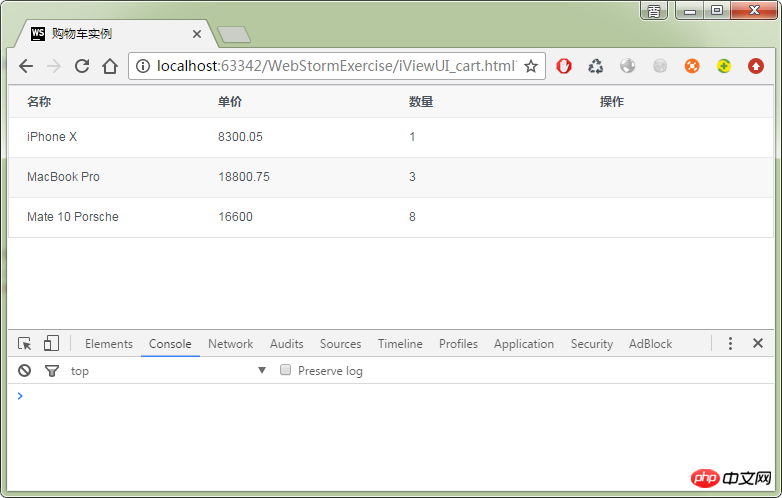Click quantity 1 in iPhone X row
Viewport: 782px width, 498px height.
[x=412, y=137]
